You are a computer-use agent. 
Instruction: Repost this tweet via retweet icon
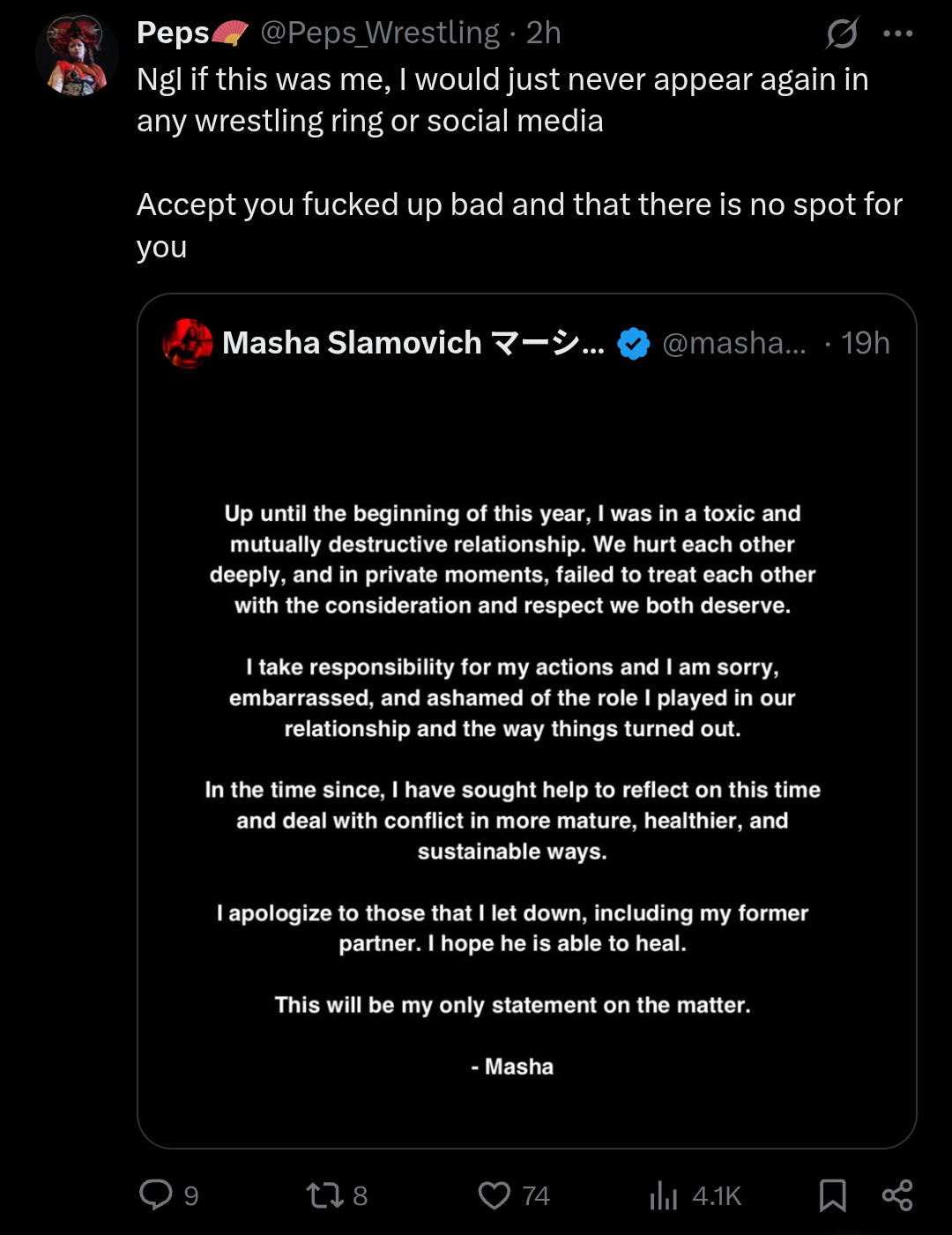point(324,1195)
